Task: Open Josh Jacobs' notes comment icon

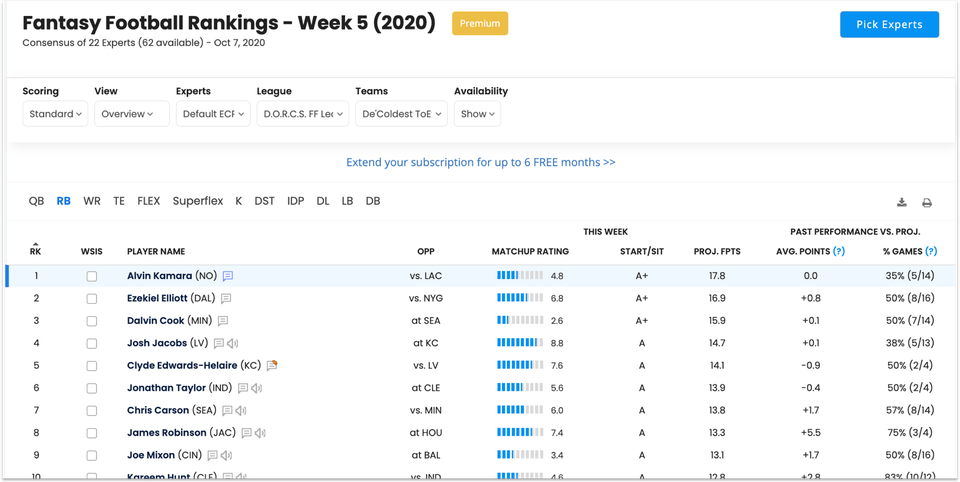Action: coord(219,344)
